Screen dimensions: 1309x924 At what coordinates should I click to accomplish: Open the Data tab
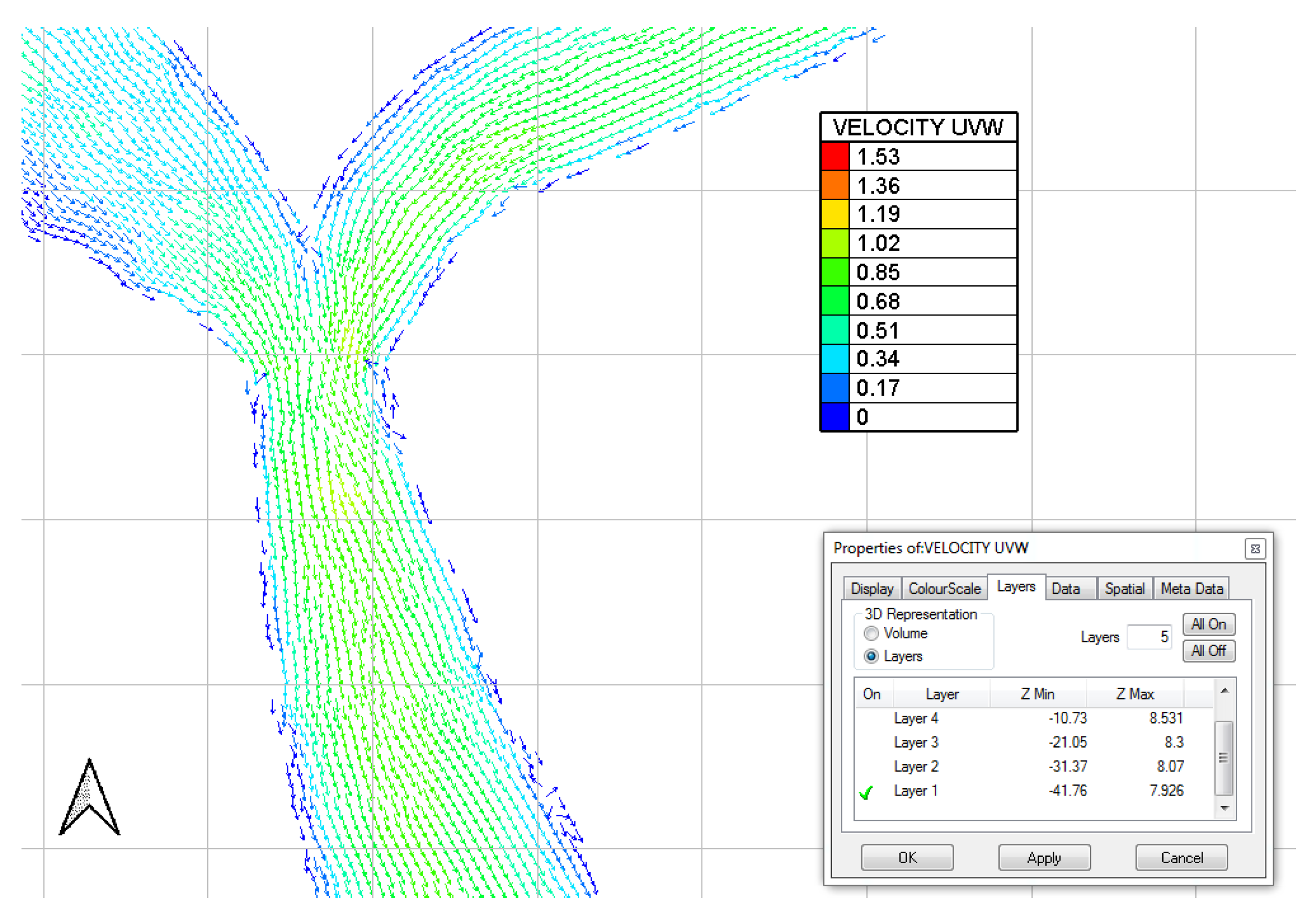[1065, 588]
